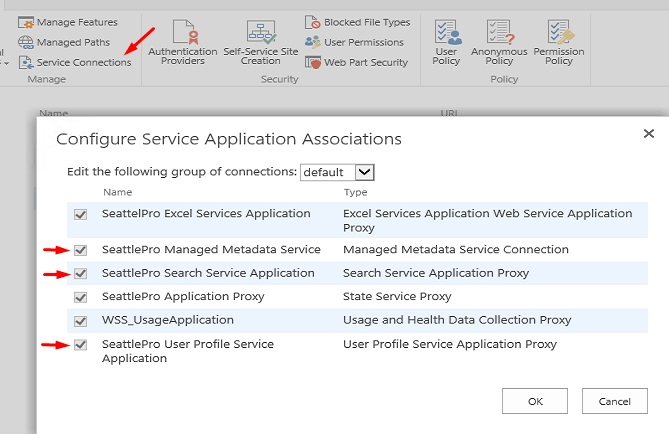
Task: Click 'User Profile Service Application Proxy' cell
Action: point(450,344)
